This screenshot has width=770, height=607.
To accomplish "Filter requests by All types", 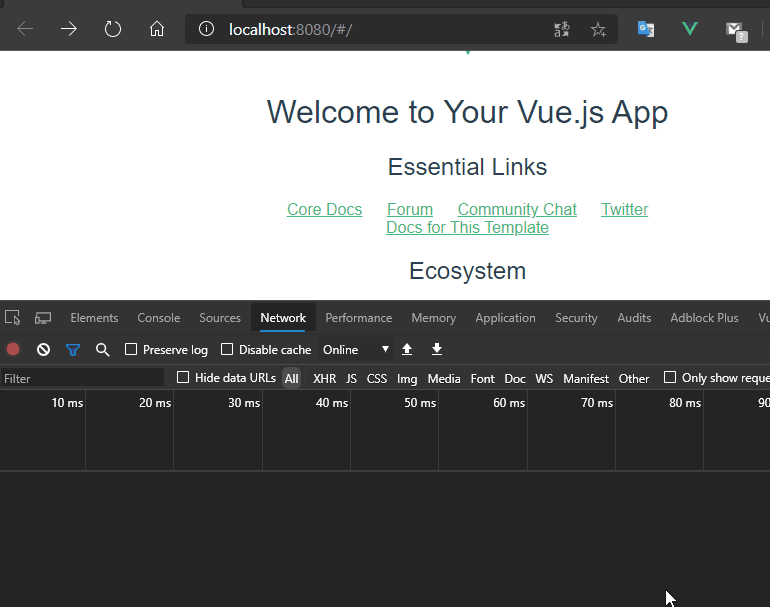I will (x=291, y=379).
